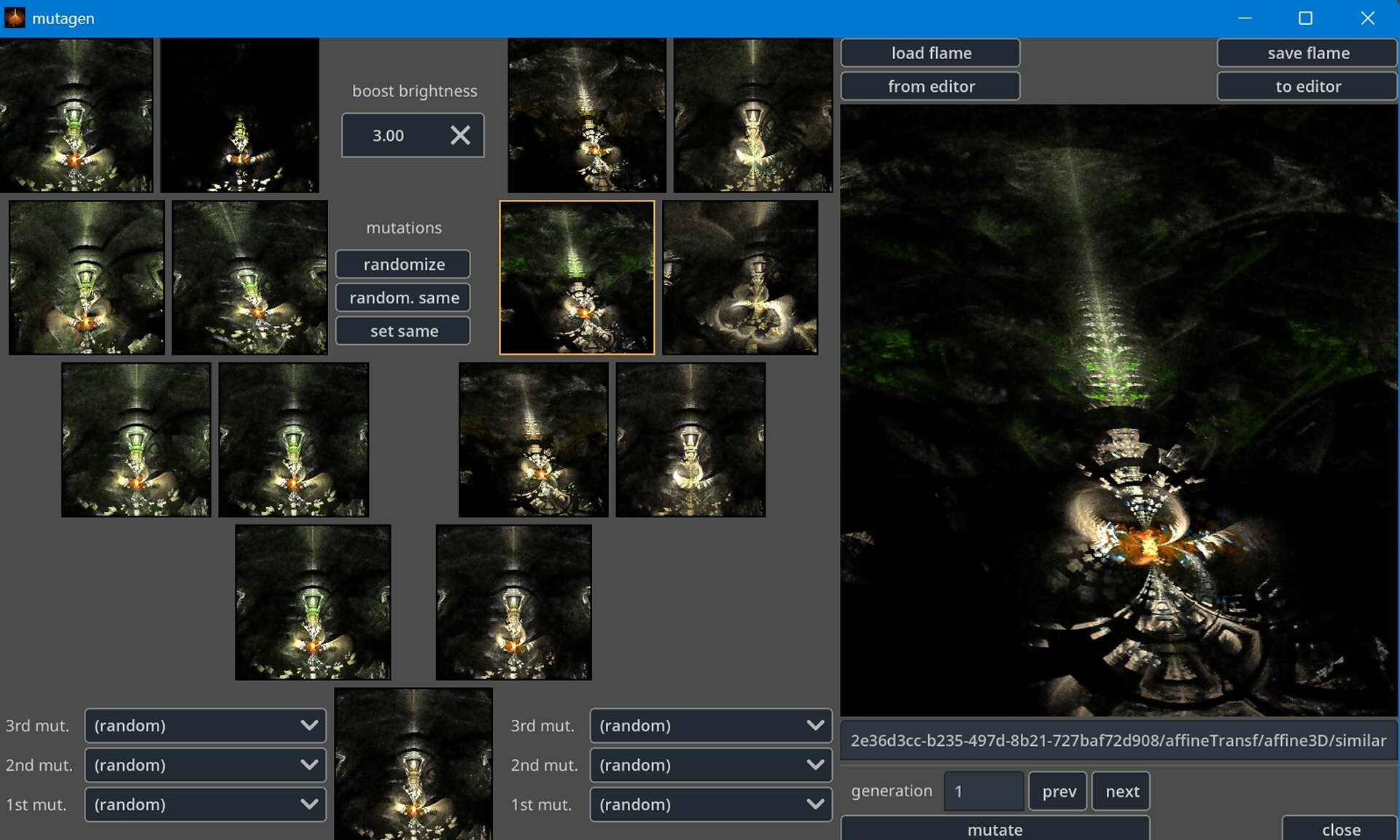Open the right 3rd mut. dropdown chevron

pyautogui.click(x=817, y=726)
